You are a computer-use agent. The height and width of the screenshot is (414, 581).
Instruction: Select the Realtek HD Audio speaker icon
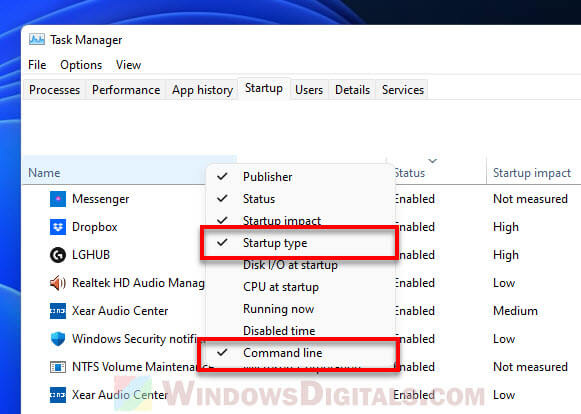point(58,283)
